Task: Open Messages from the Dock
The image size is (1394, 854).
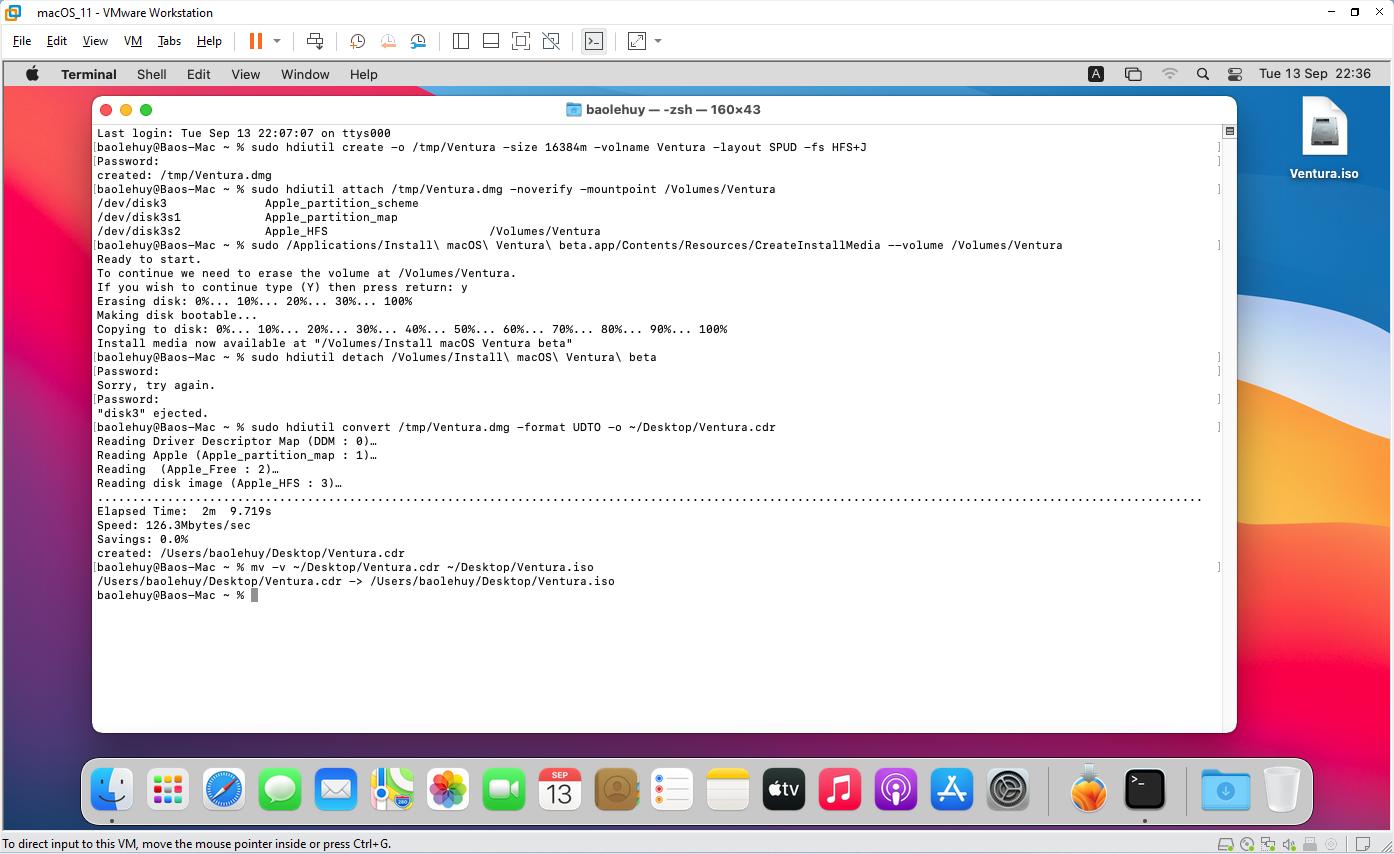Action: pos(280,791)
